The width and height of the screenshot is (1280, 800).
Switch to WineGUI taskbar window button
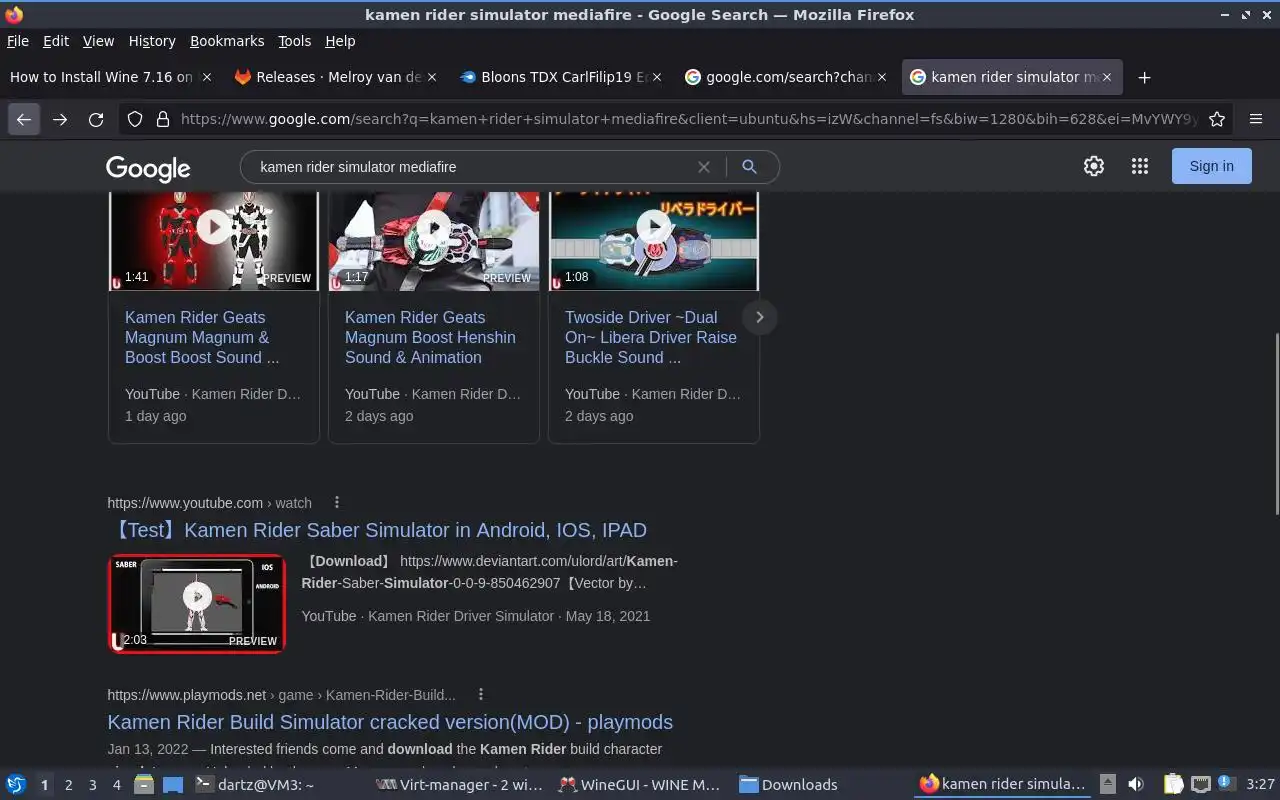coord(640,785)
